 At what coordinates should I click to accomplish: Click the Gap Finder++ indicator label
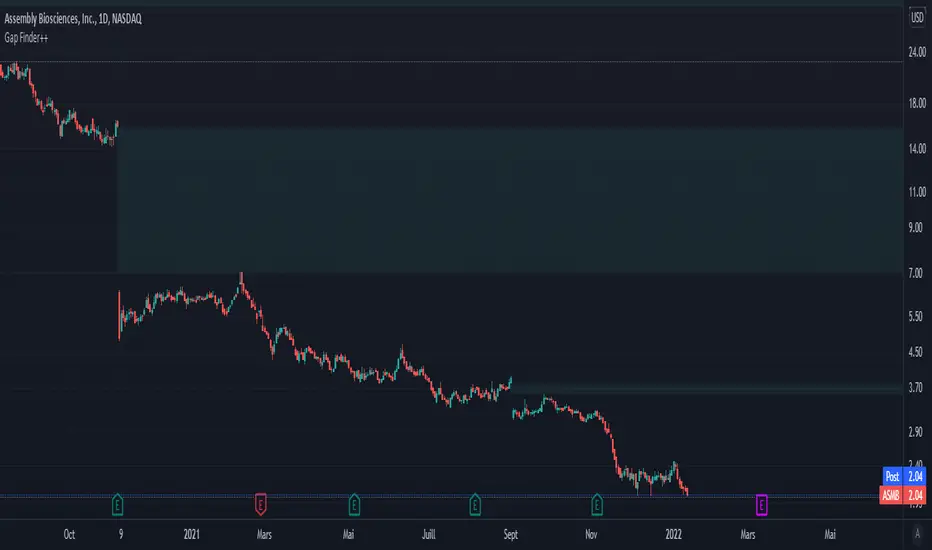click(x=26, y=38)
